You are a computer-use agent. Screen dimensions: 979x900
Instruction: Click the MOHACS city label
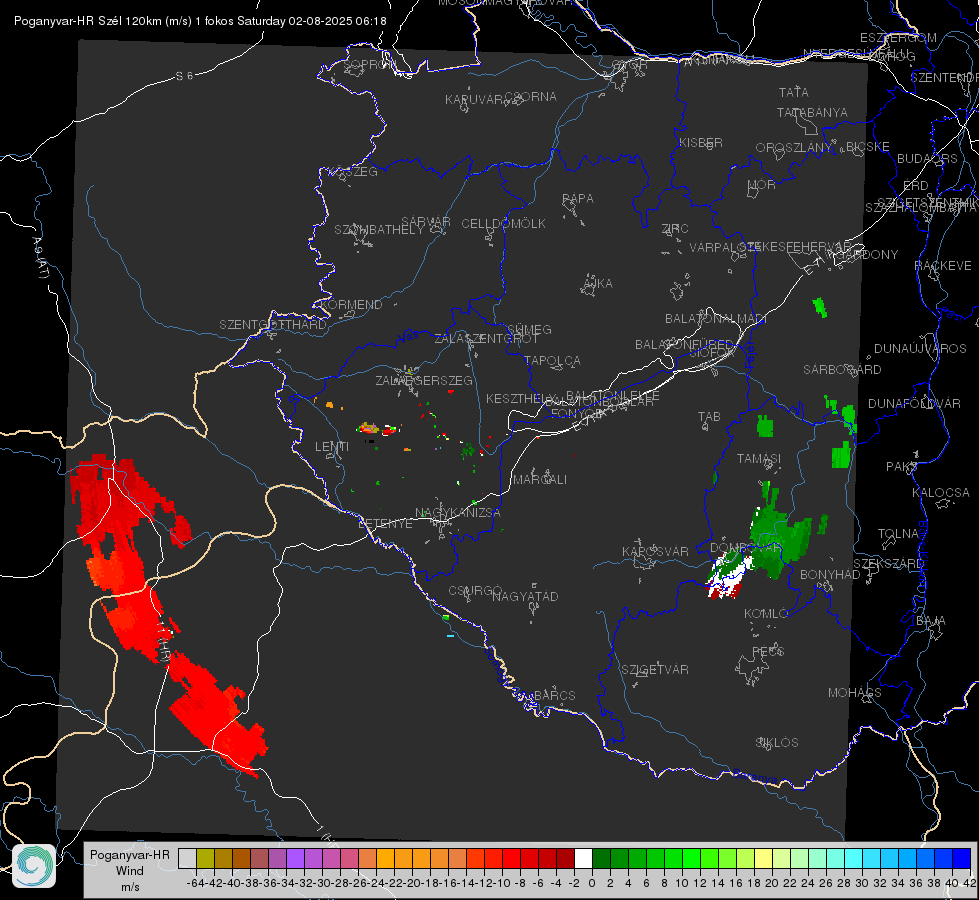tap(855, 693)
